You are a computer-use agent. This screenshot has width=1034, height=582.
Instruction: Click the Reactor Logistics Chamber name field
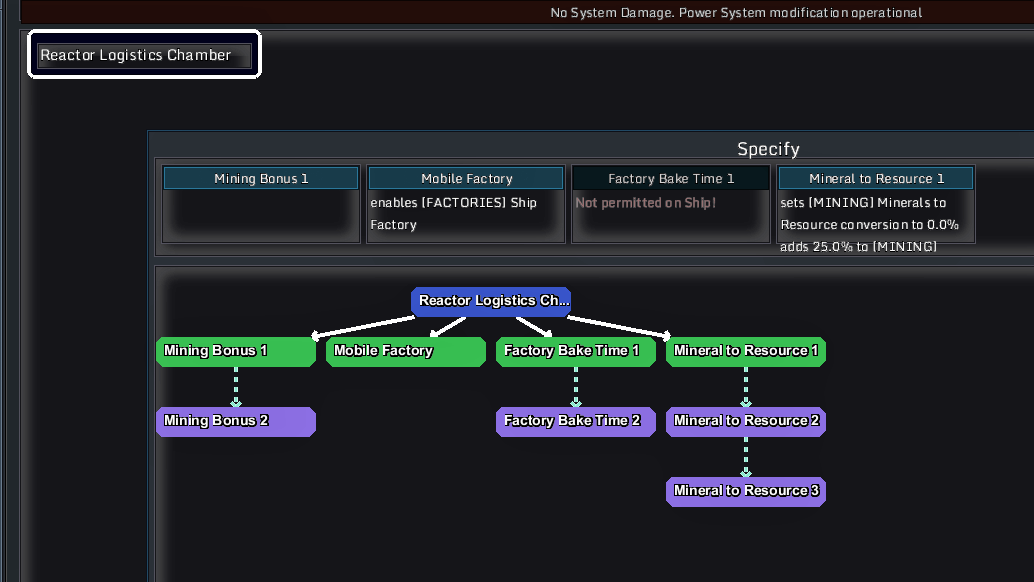point(144,56)
